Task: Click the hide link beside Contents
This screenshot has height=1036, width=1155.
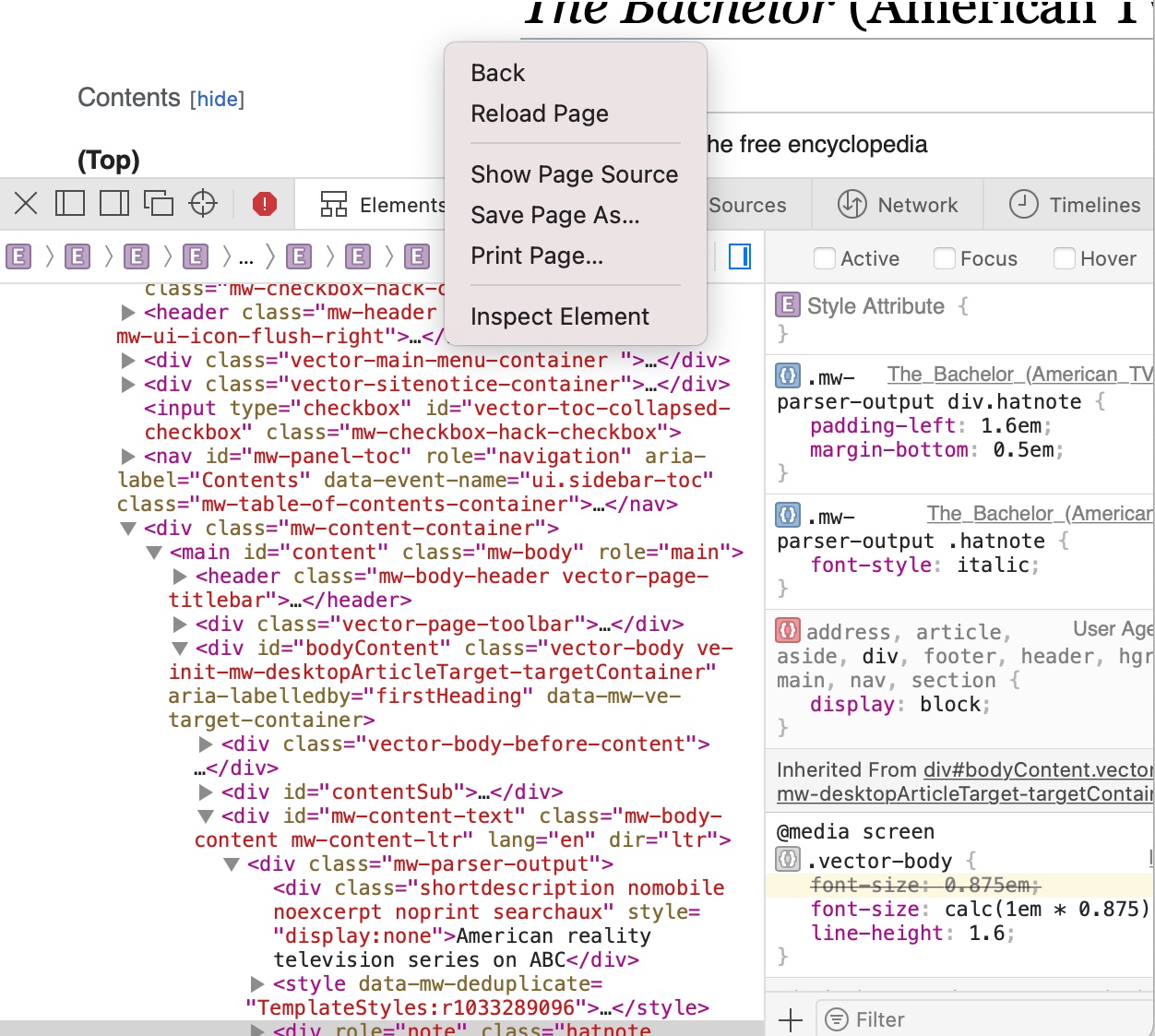Action: point(218,99)
